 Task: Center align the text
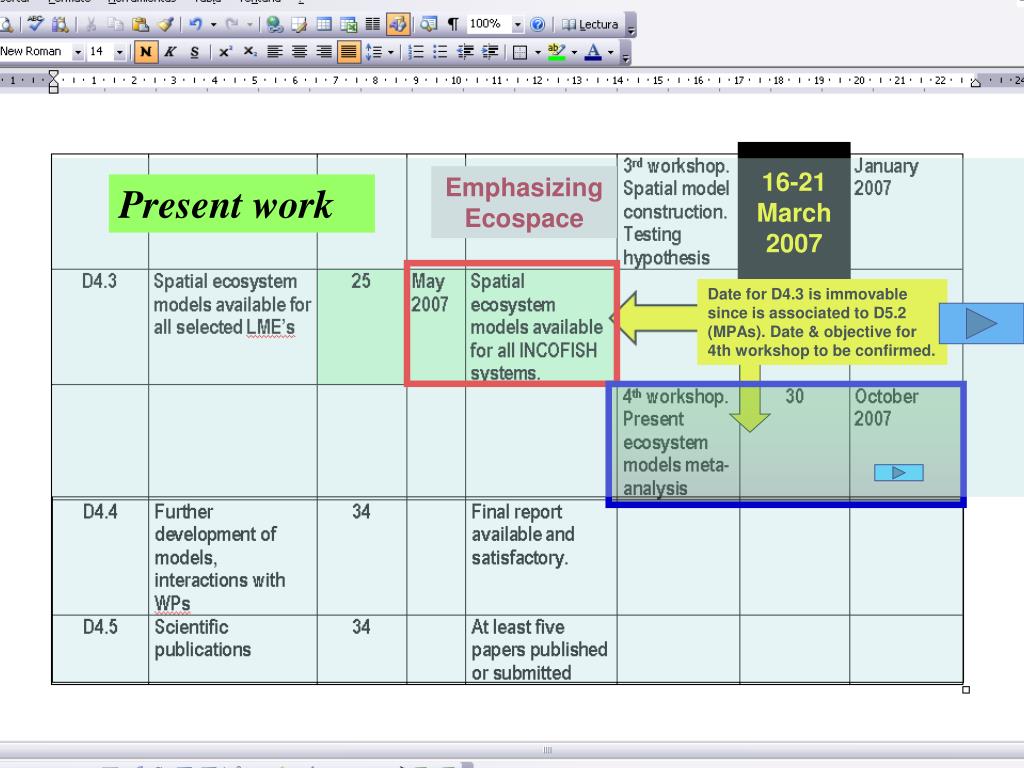299,52
